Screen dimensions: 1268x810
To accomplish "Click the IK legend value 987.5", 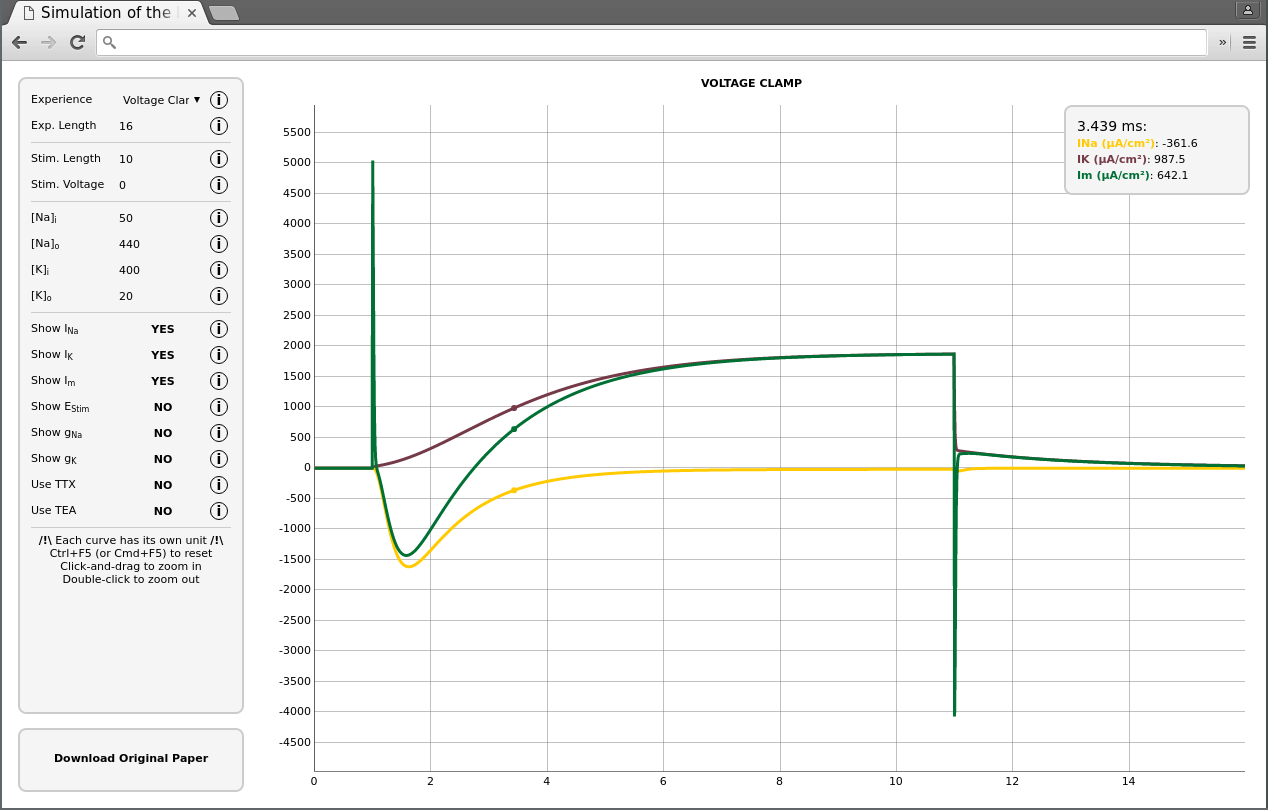I will coord(1169,160).
